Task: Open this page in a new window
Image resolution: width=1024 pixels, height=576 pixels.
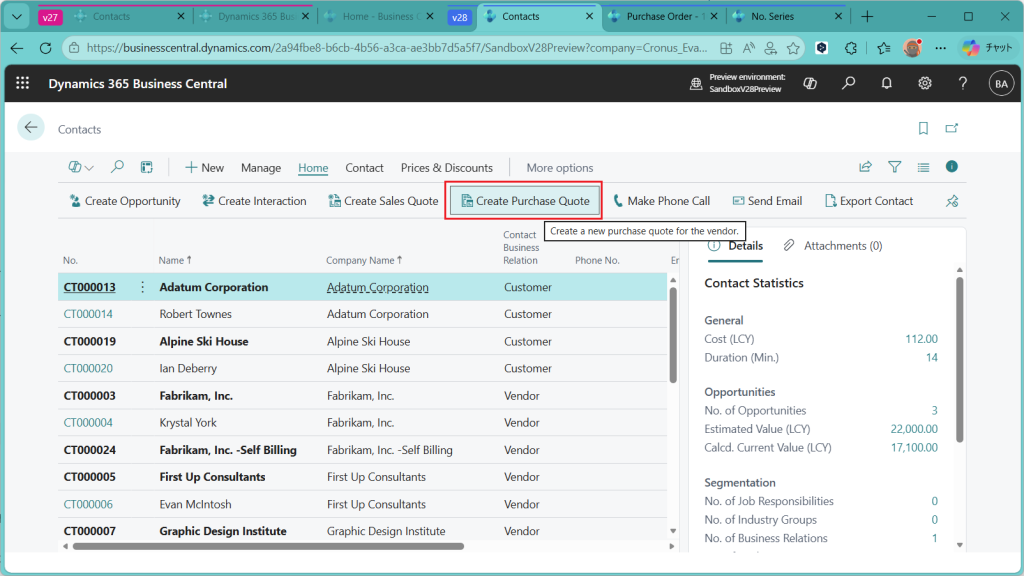Action: point(952,129)
